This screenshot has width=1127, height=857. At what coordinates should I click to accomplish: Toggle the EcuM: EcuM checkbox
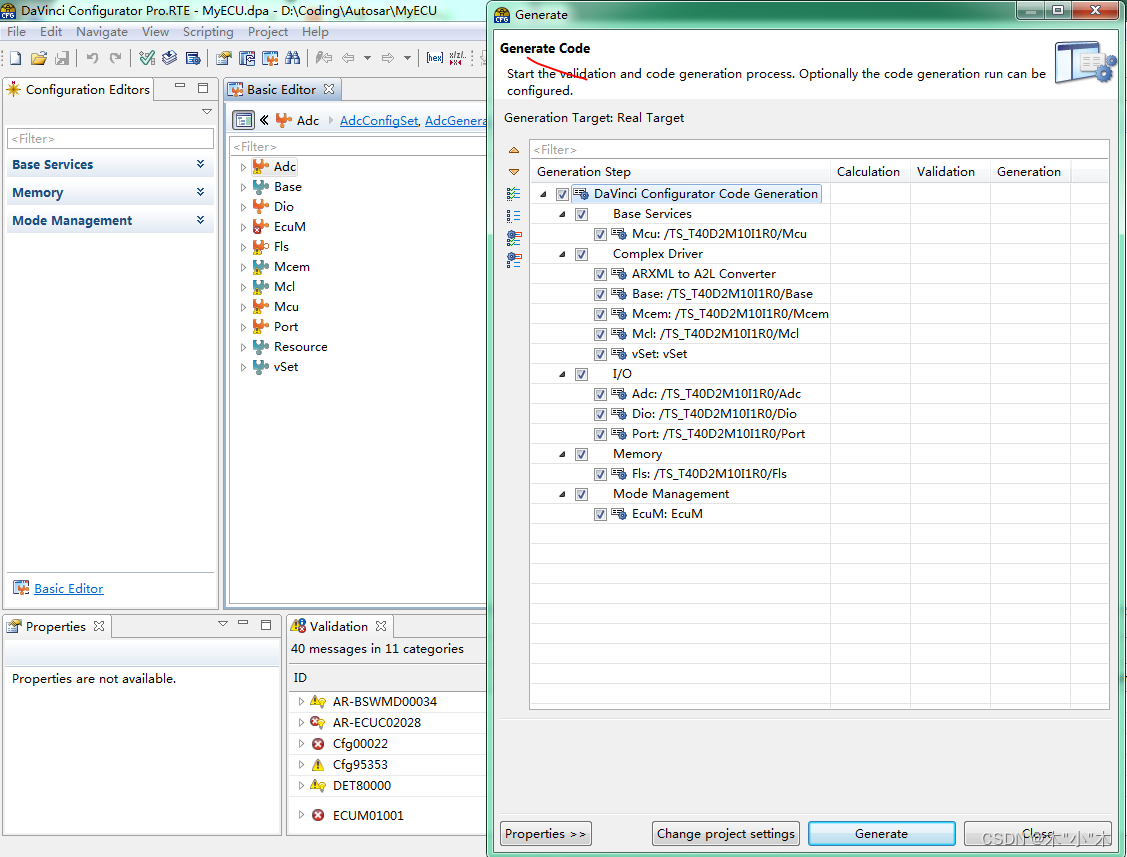[600, 514]
